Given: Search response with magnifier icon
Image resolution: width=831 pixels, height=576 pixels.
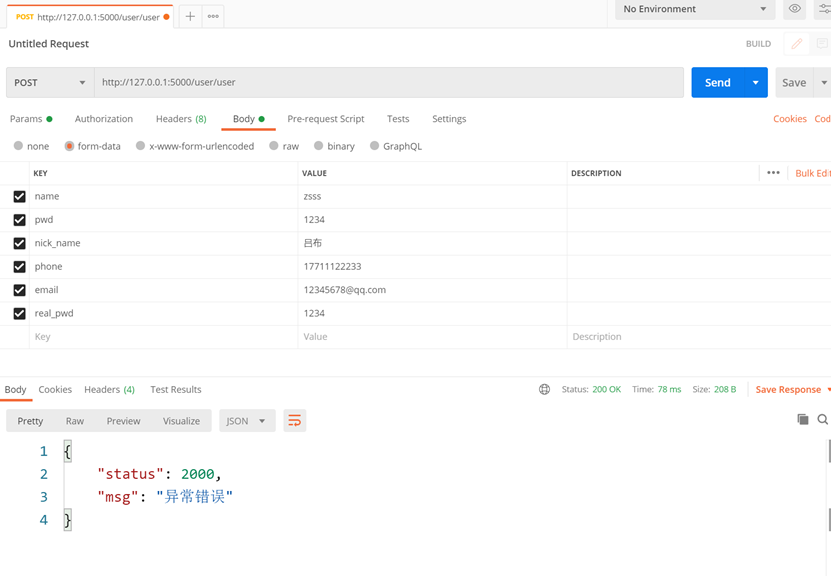Looking at the screenshot, I should pyautogui.click(x=823, y=419).
